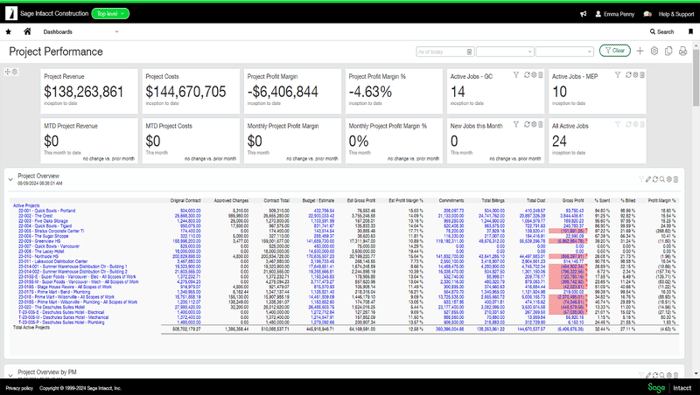Click the move handle icon beside Project Revenue
Screen dimensions: 700x395
pyautogui.click(x=7, y=72)
